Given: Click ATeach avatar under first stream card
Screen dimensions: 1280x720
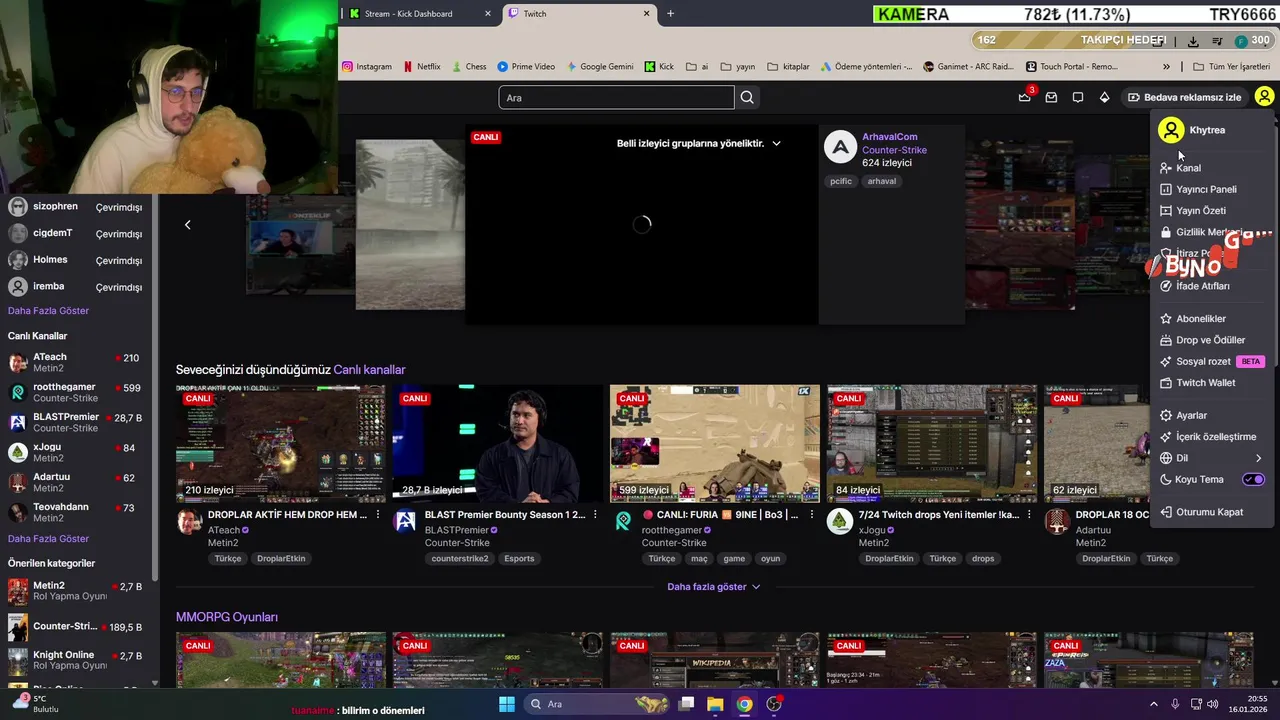Looking at the screenshot, I should coord(189,521).
